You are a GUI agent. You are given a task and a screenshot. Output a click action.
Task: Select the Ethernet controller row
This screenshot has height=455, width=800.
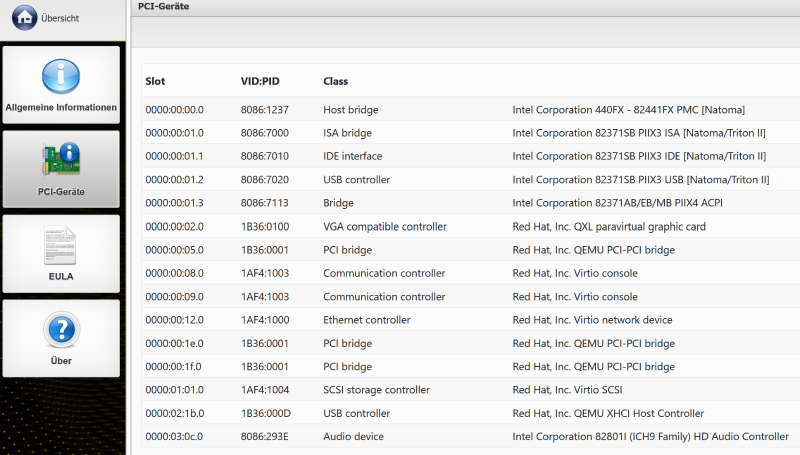point(366,320)
